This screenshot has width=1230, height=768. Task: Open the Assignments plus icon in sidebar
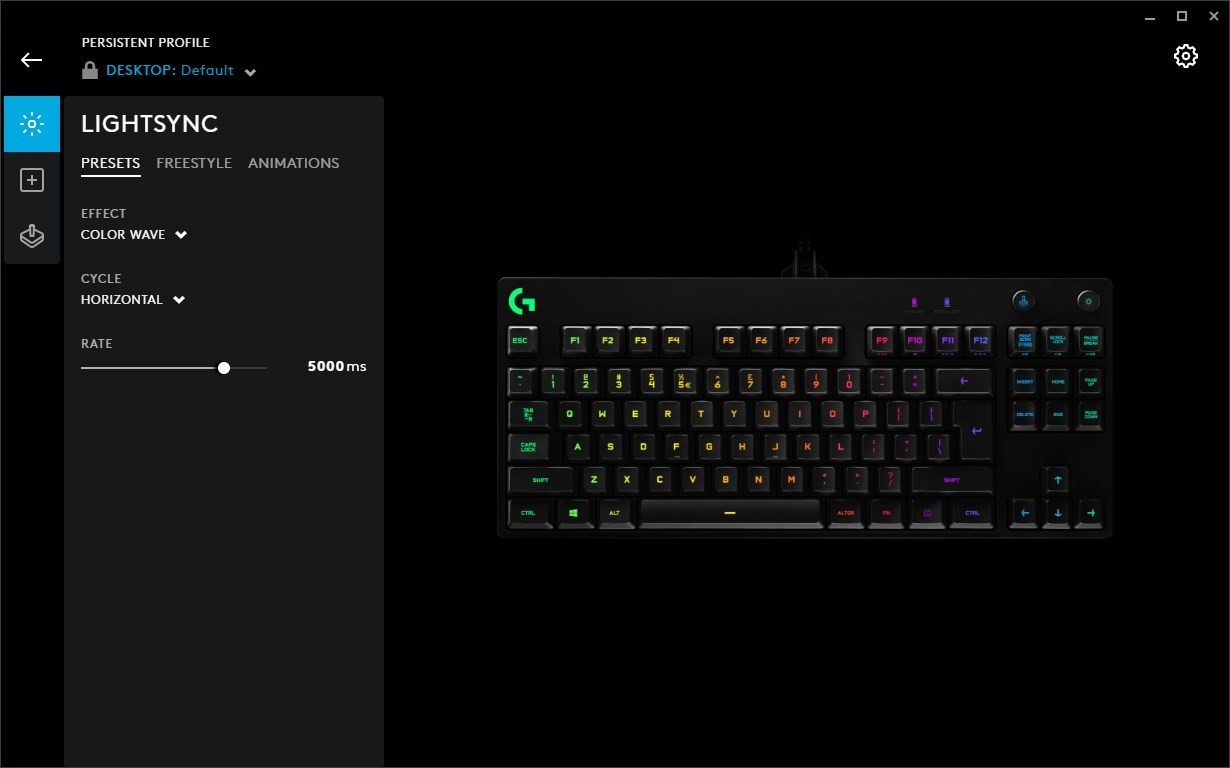32,180
